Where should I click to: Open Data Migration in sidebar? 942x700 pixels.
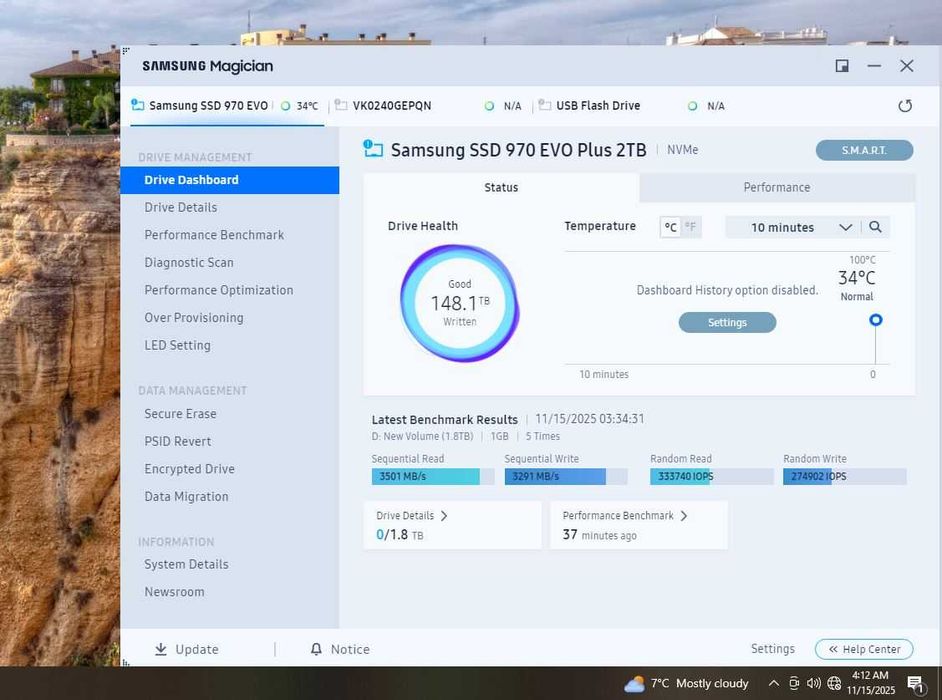(x=229, y=497)
